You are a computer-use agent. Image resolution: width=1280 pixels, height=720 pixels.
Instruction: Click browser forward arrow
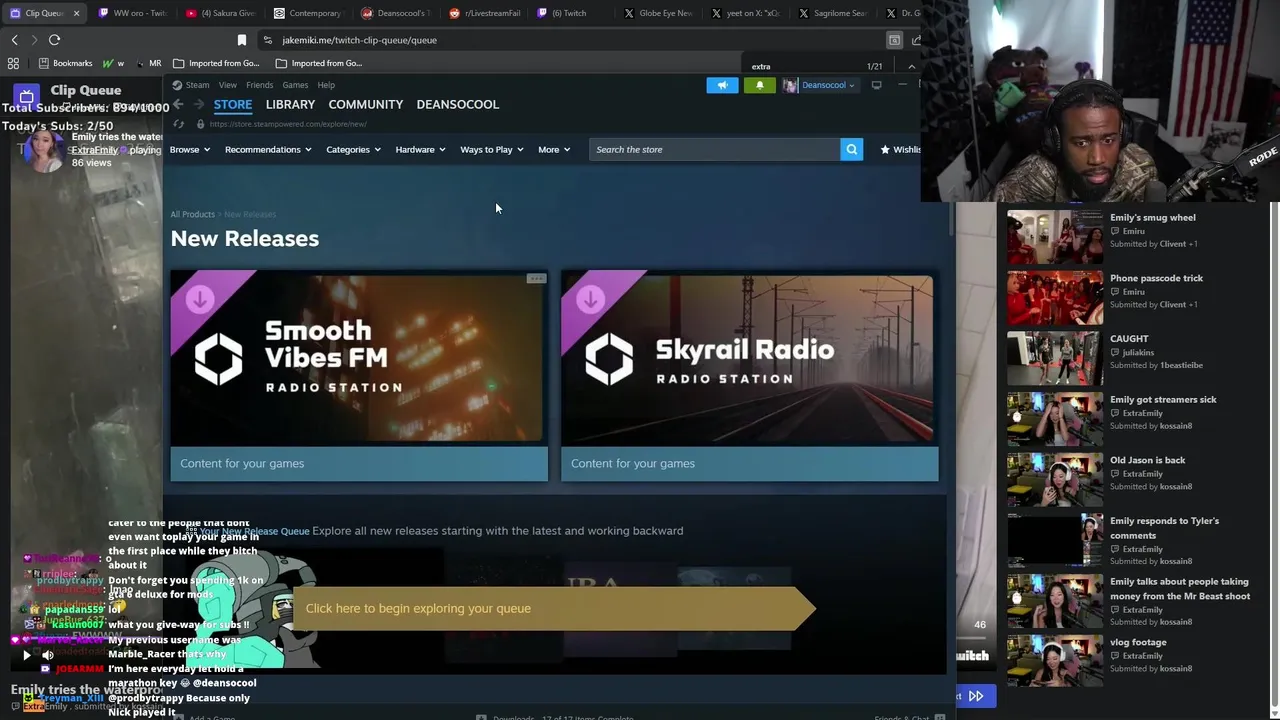[x=34, y=40]
